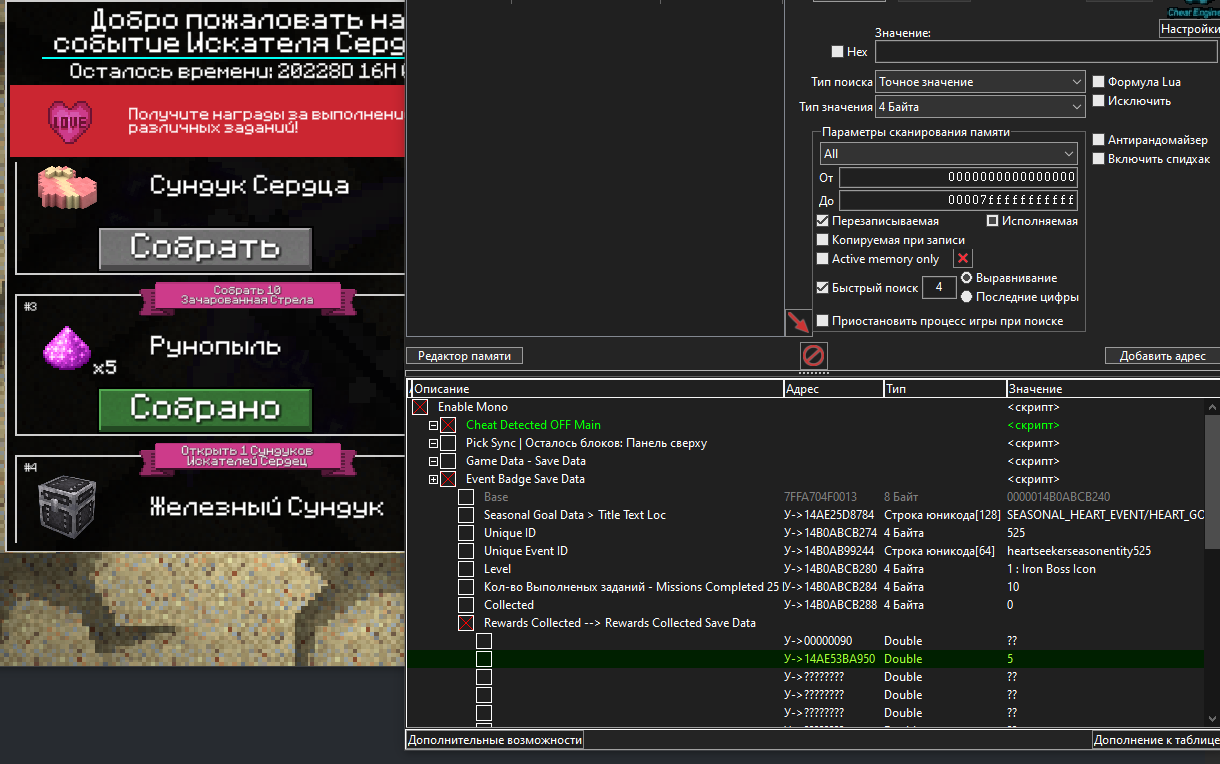Click the Железный Сундук iron chest icon

tap(68, 506)
